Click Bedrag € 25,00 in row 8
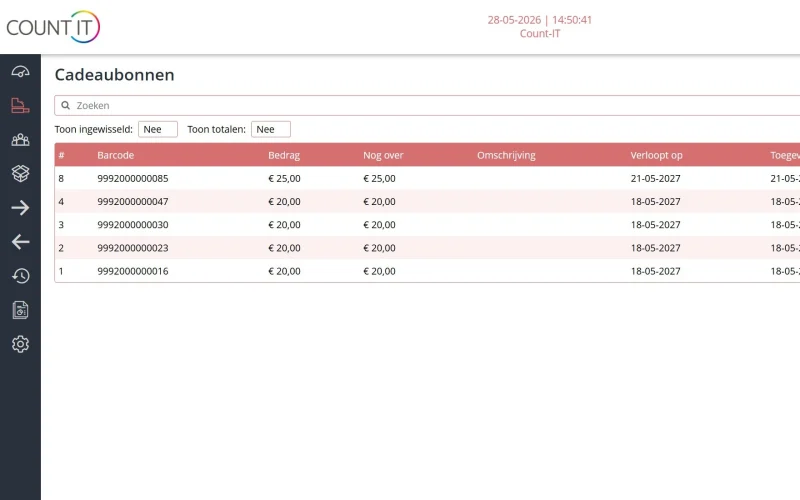The height and width of the screenshot is (500, 800). coord(284,179)
